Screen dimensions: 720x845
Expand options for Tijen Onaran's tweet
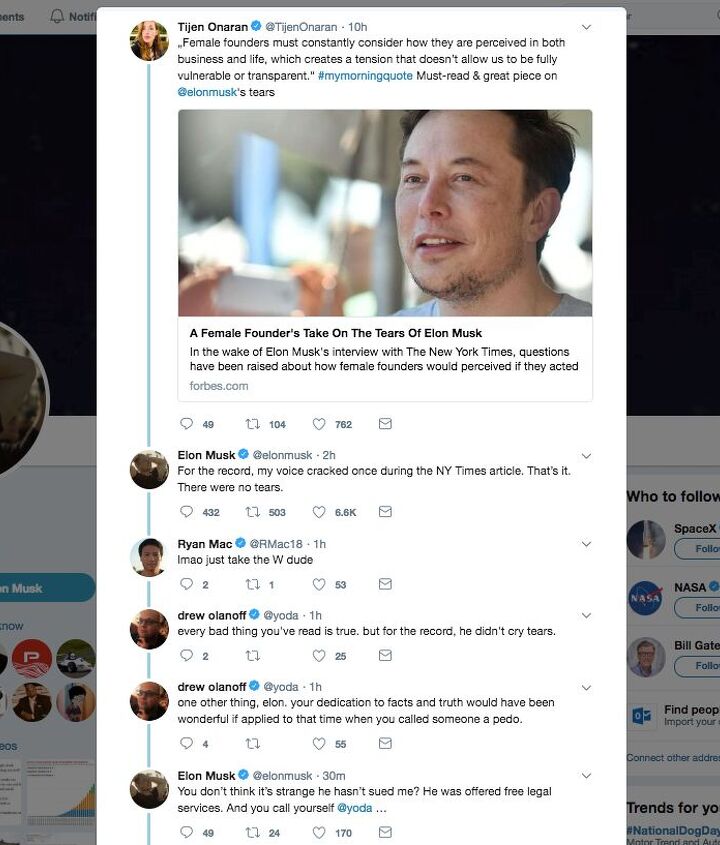(x=586, y=27)
